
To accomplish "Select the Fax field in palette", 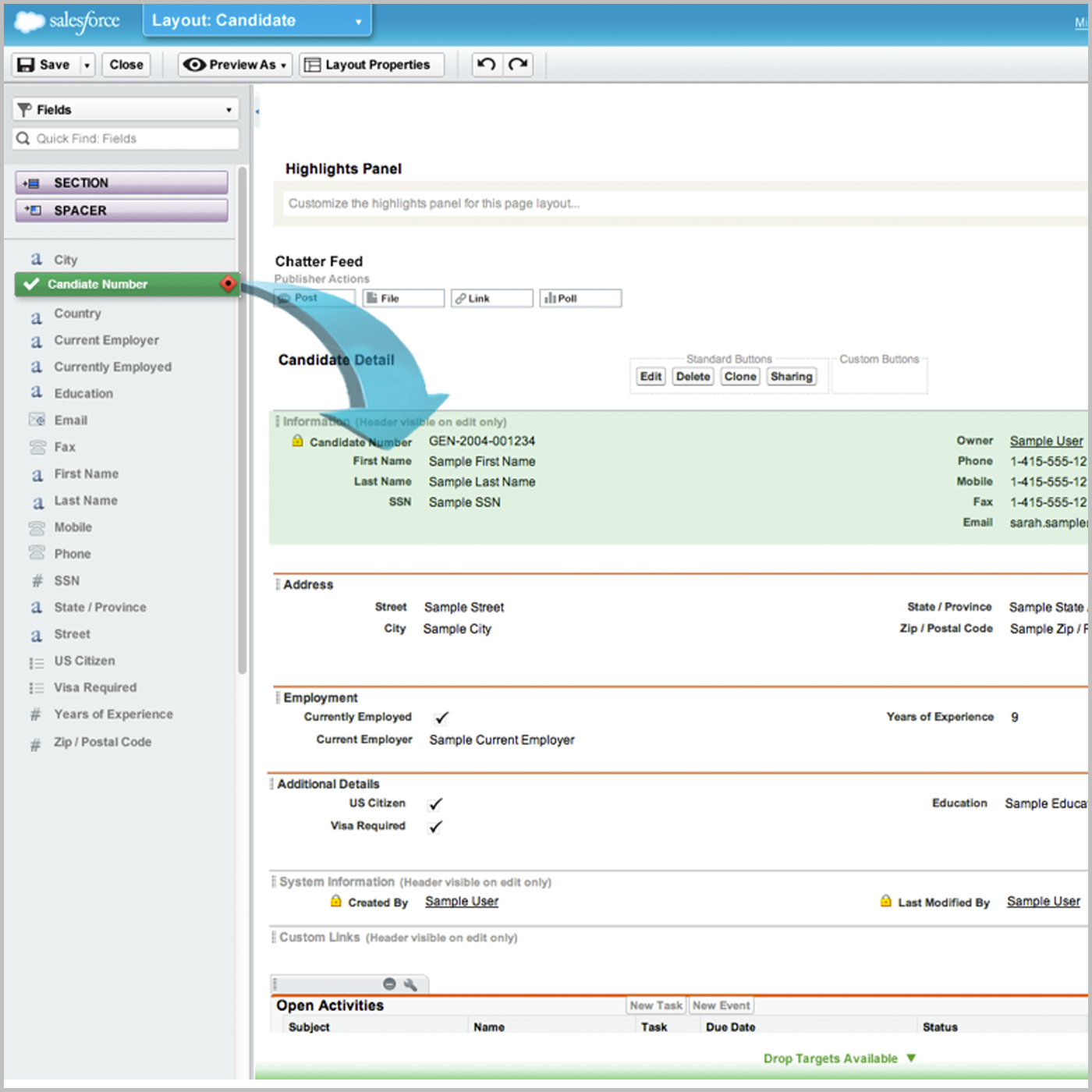I will (65, 447).
